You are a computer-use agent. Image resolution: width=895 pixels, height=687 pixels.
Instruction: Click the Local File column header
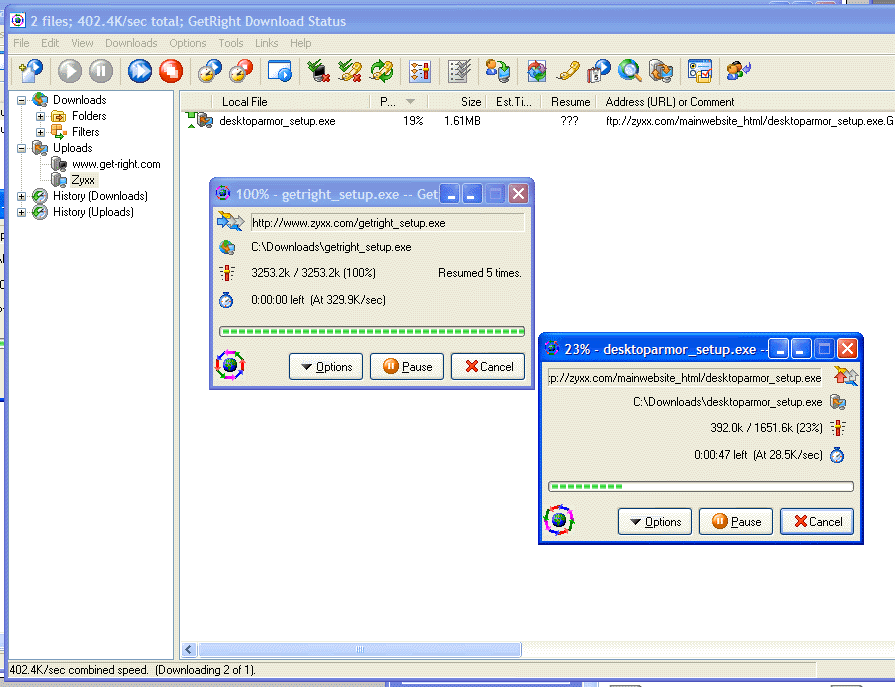(291, 102)
